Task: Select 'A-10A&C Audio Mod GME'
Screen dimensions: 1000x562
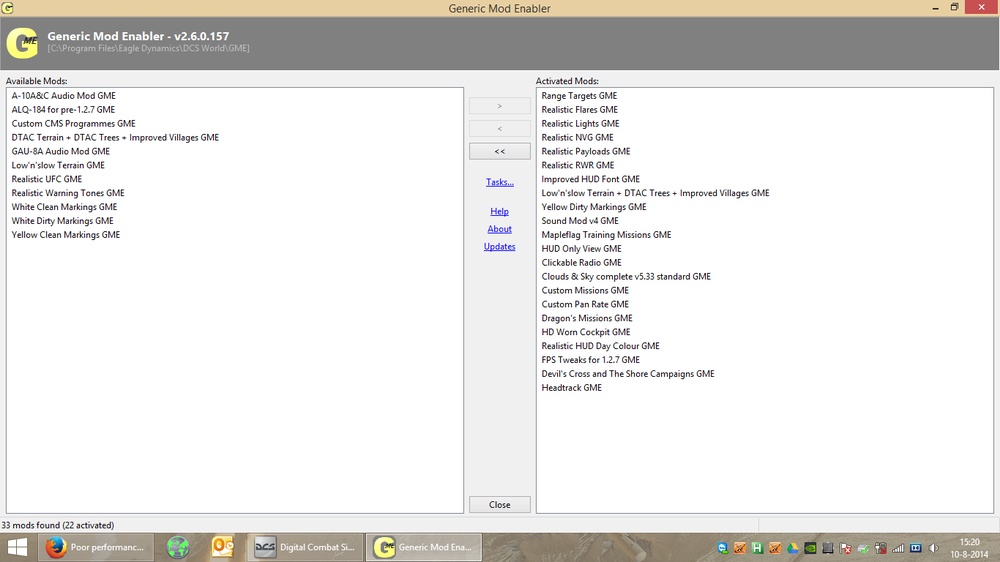Action: click(x=64, y=96)
